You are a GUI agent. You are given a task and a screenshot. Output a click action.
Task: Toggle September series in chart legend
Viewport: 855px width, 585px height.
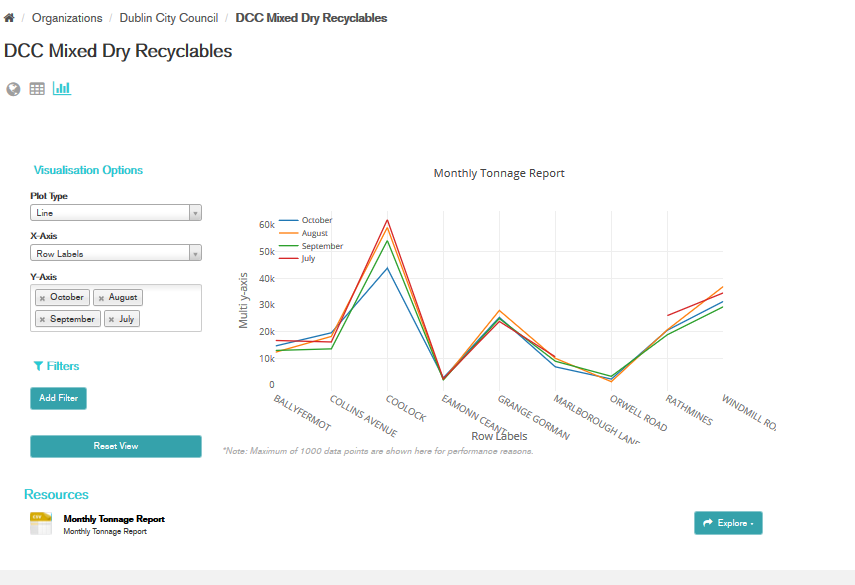321,246
